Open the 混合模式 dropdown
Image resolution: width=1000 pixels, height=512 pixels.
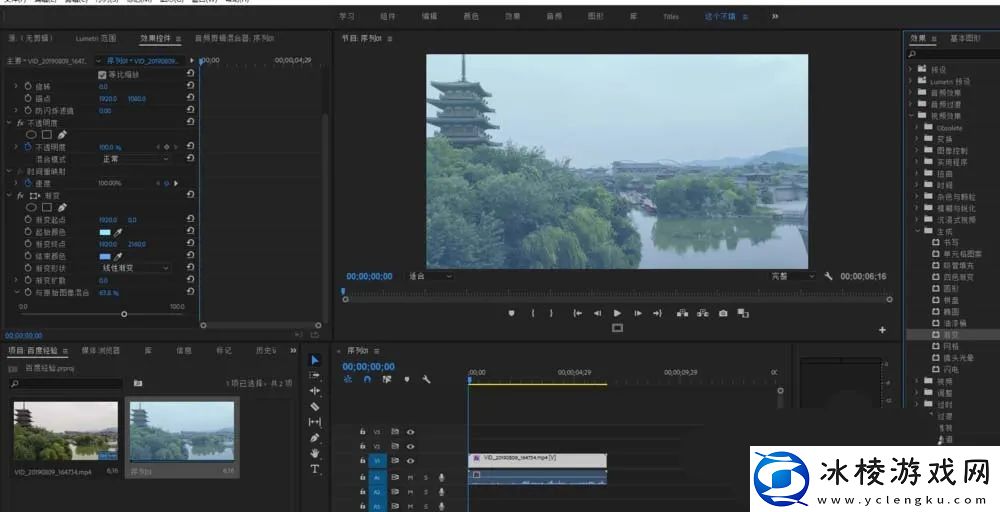point(134,159)
